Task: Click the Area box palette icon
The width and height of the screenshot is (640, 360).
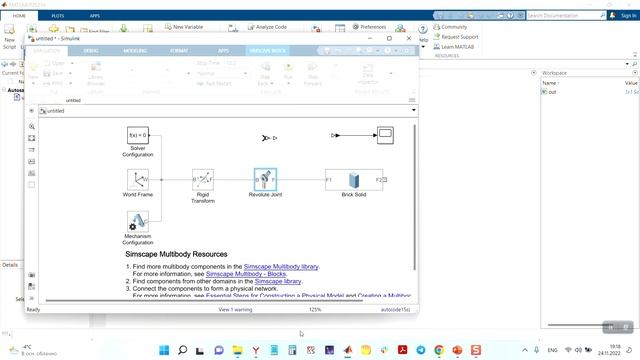Action: (32, 185)
